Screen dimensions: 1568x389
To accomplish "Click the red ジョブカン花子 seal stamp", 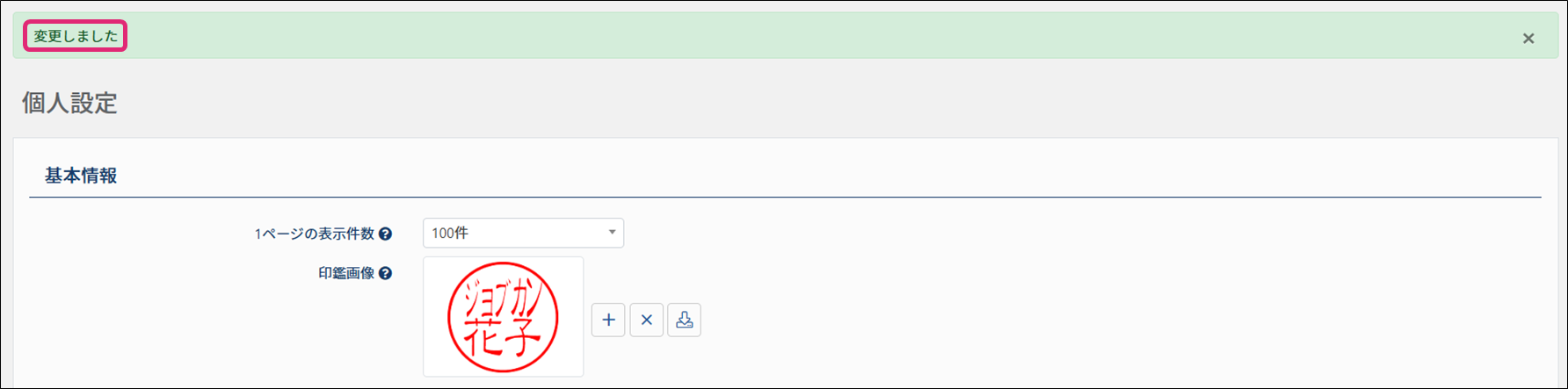I will point(503,317).
